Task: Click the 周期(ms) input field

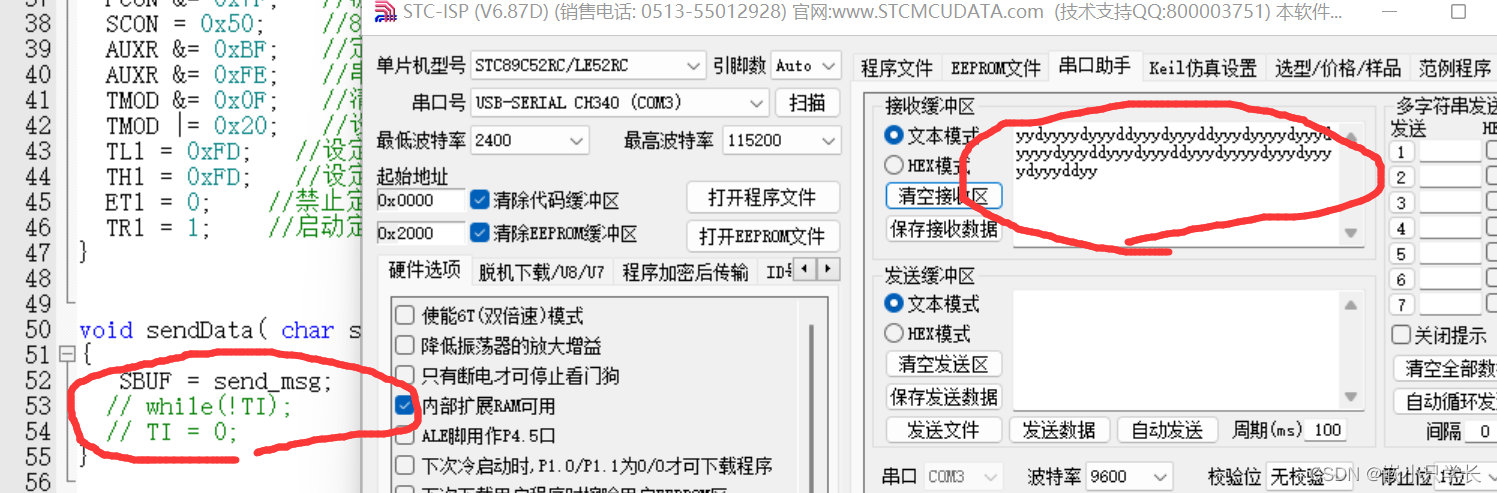Action: [1326, 430]
